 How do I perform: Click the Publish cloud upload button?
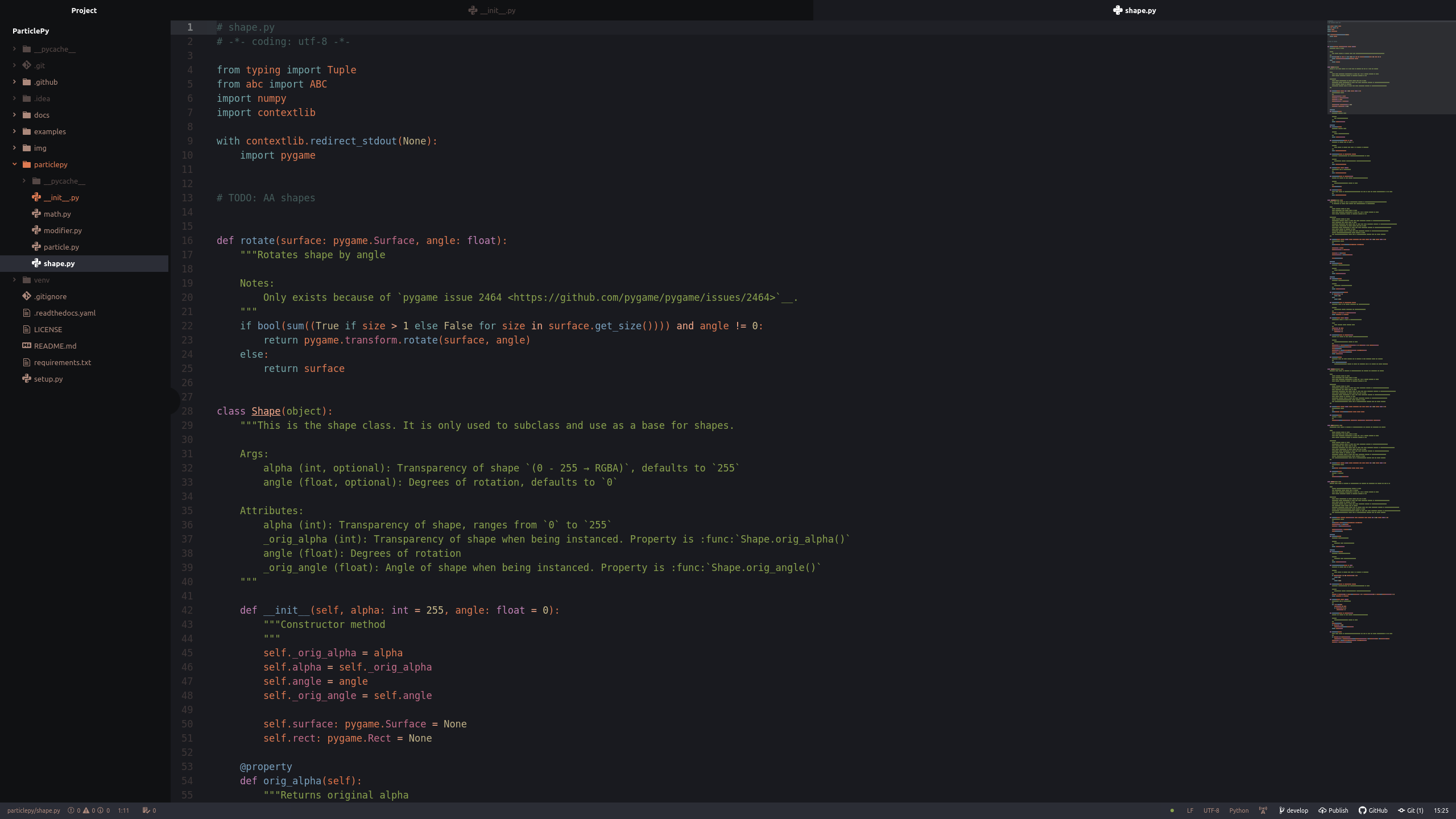pos(1333,810)
